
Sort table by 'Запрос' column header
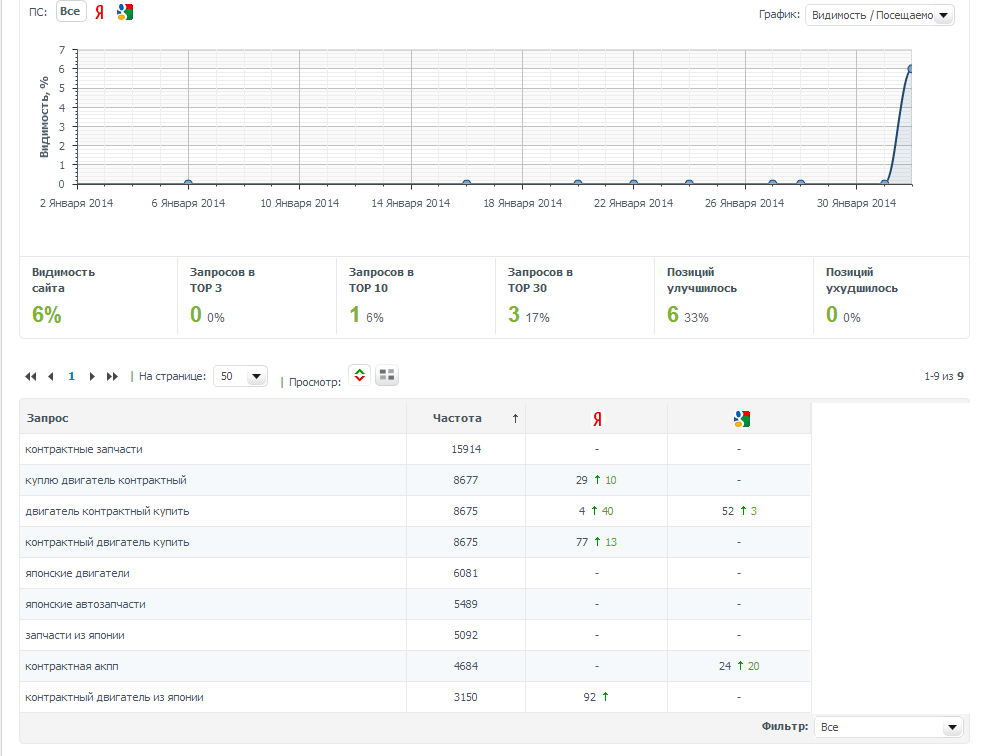coord(48,418)
